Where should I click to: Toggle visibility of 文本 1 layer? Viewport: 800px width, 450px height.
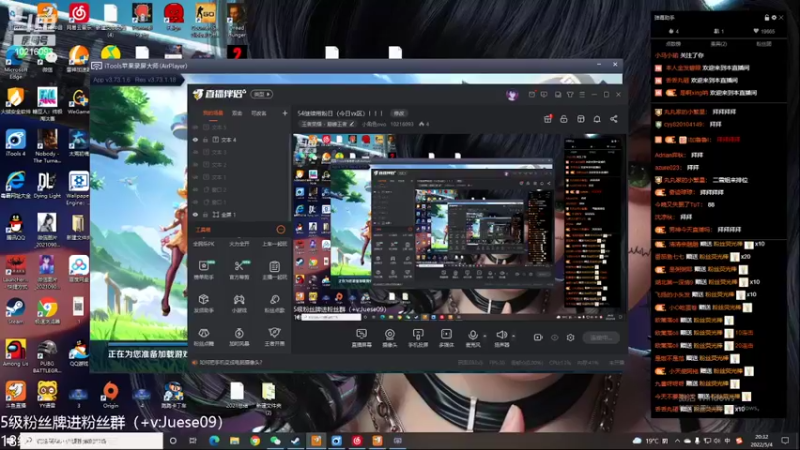[x=195, y=177]
